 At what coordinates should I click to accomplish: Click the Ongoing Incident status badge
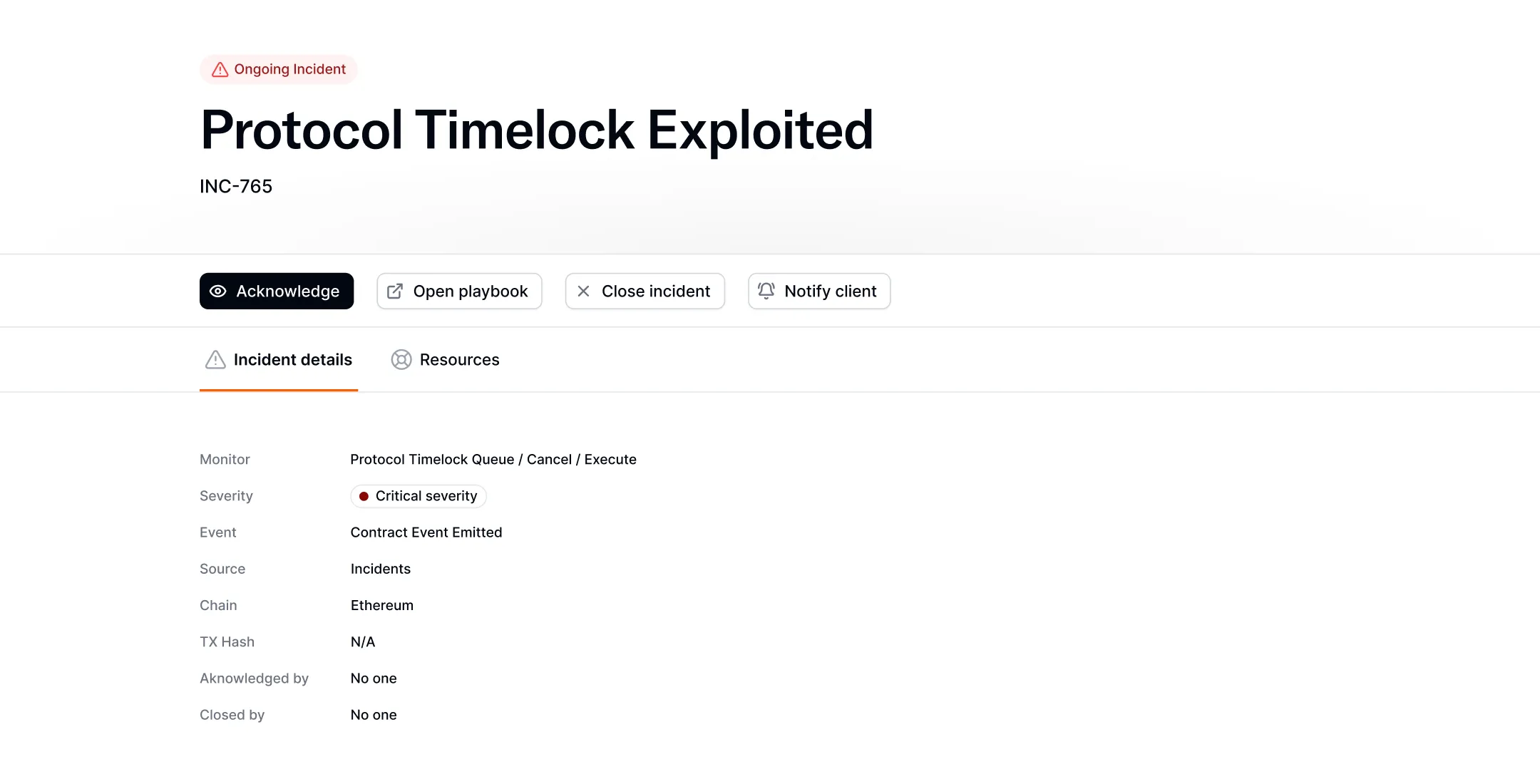click(x=279, y=69)
